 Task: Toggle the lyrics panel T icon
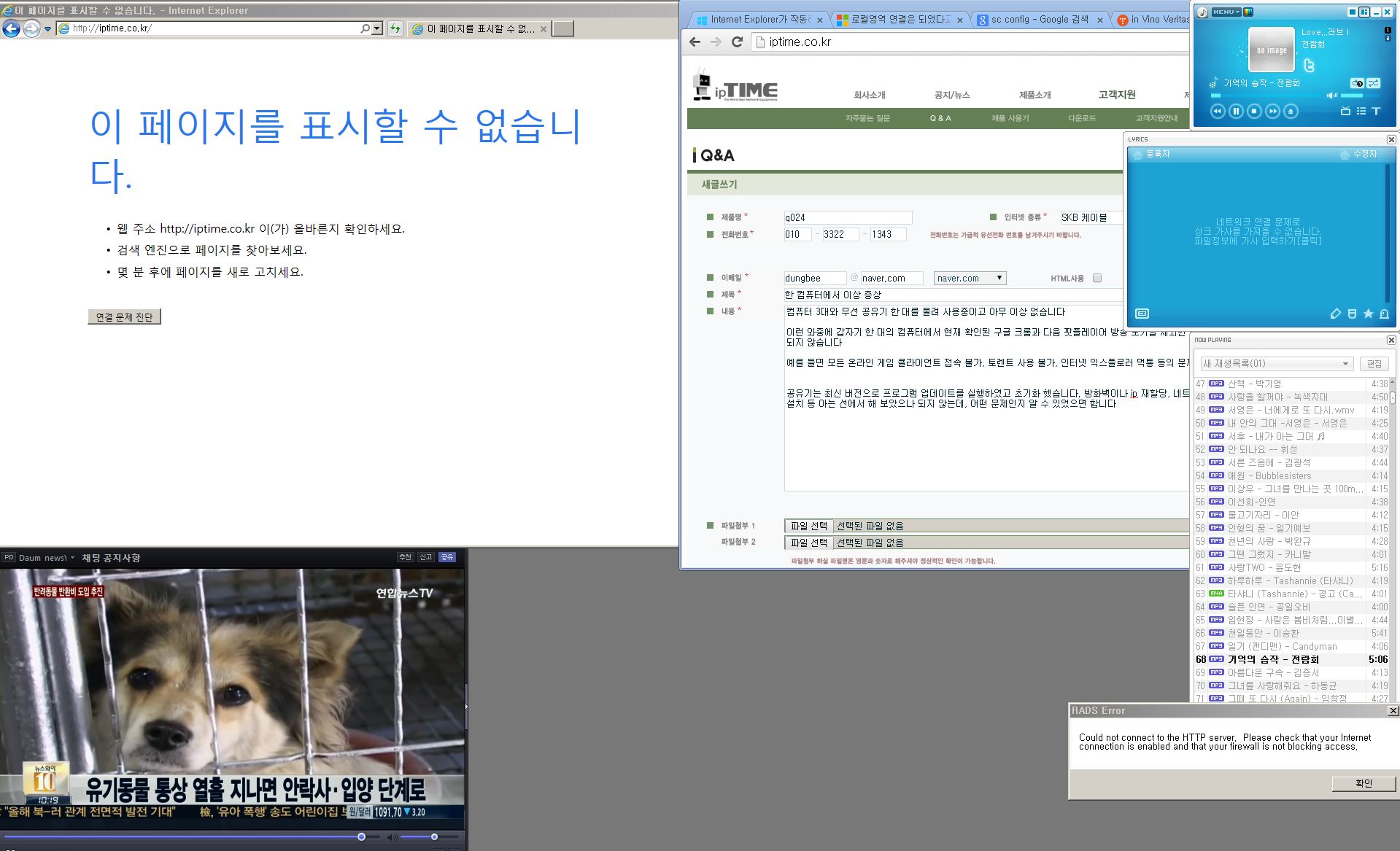coord(1376,111)
